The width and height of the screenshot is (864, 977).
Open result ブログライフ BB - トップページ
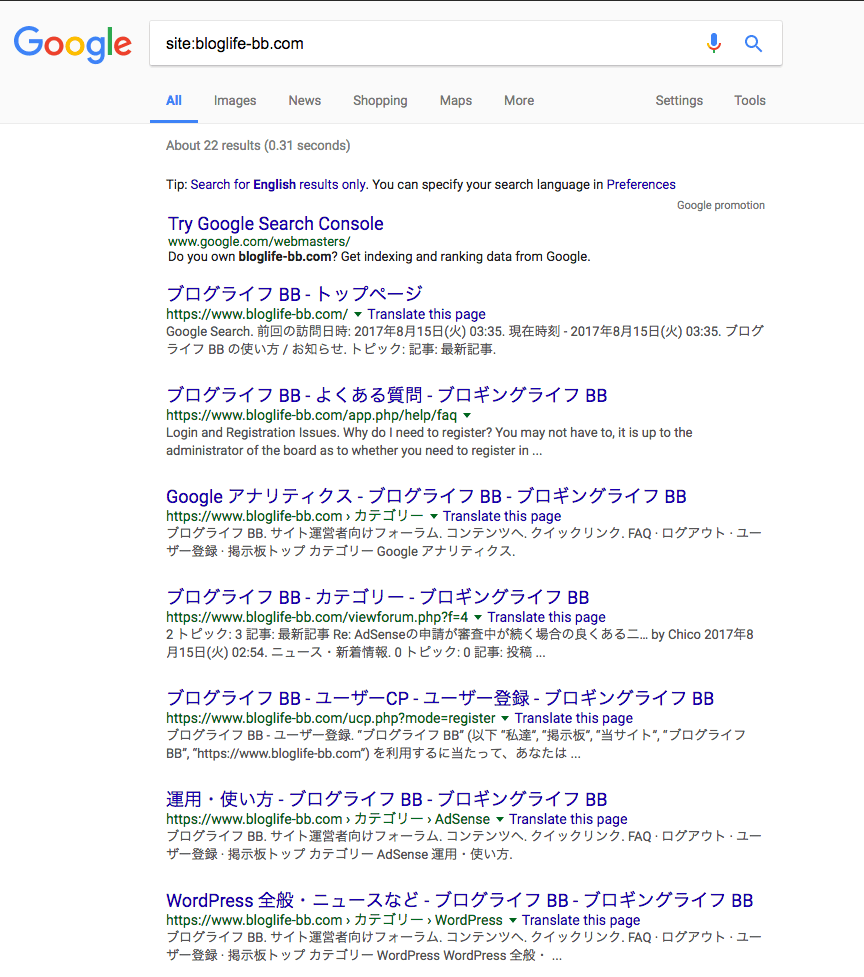pyautogui.click(x=295, y=293)
